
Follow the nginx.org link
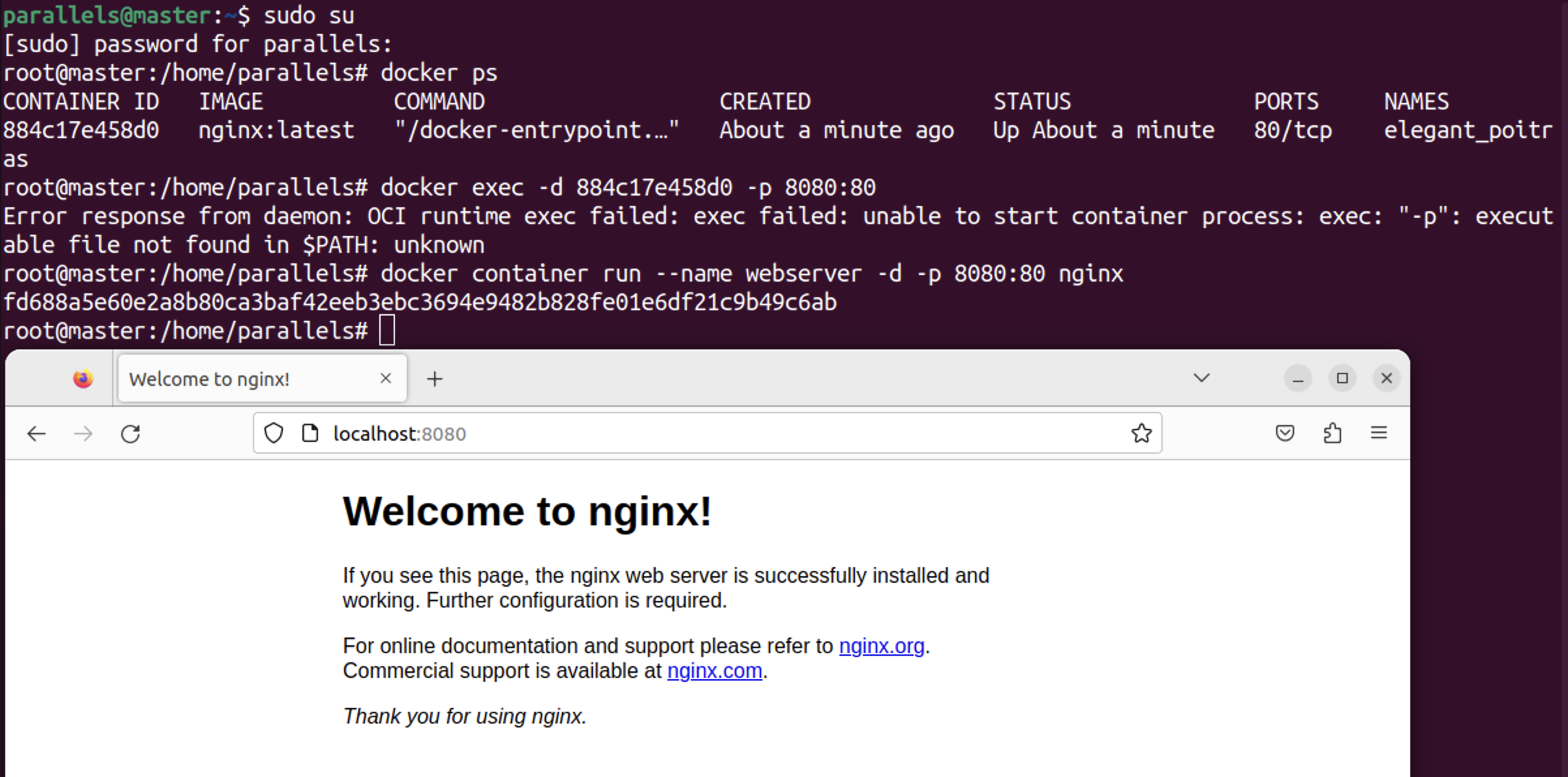coord(881,646)
